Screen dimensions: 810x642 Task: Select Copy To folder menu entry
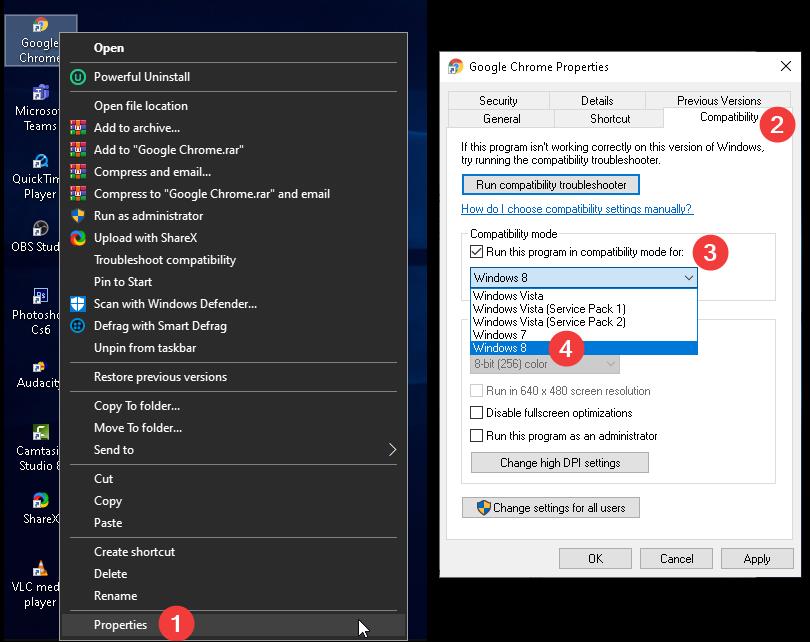coord(233,405)
